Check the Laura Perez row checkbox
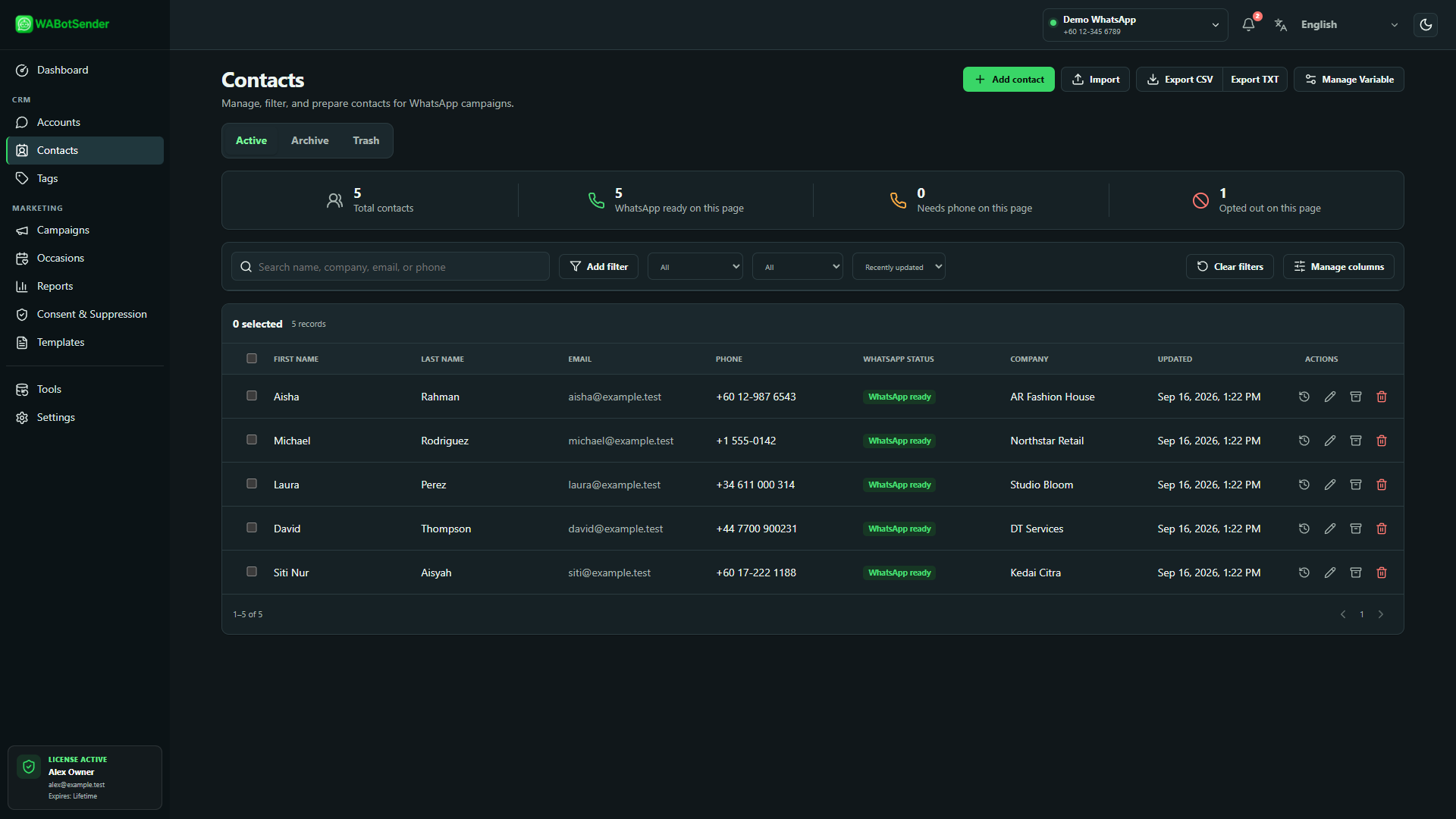 (252, 484)
